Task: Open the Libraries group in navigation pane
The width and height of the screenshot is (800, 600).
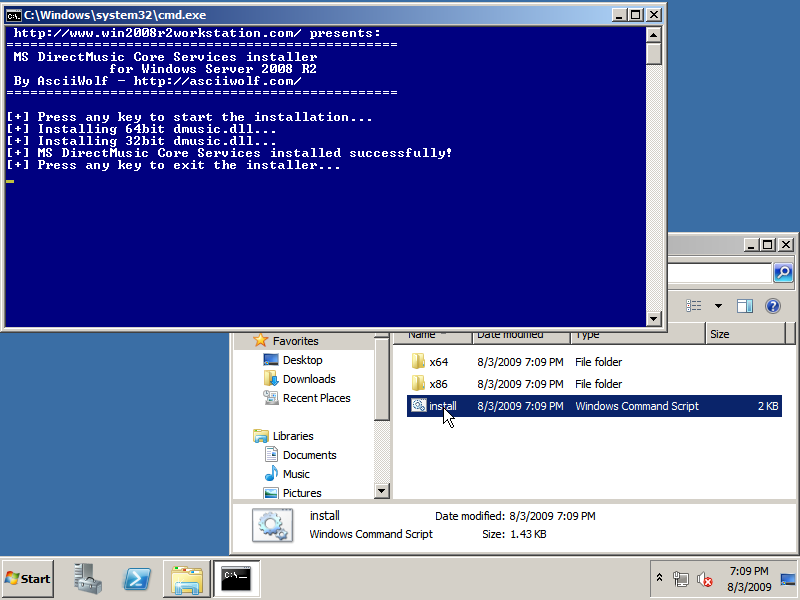Action: pos(293,436)
